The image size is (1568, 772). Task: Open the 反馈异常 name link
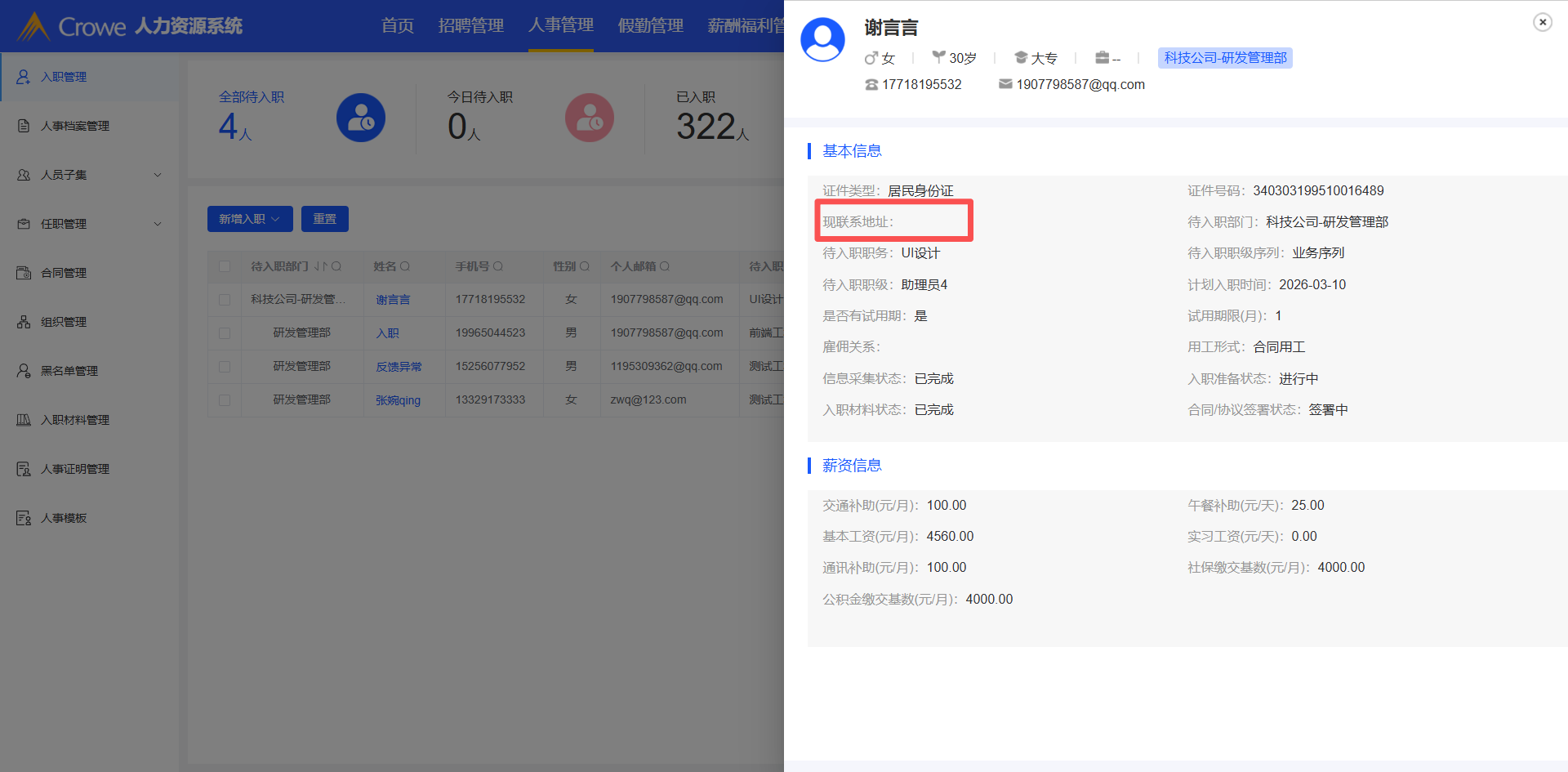(x=399, y=367)
